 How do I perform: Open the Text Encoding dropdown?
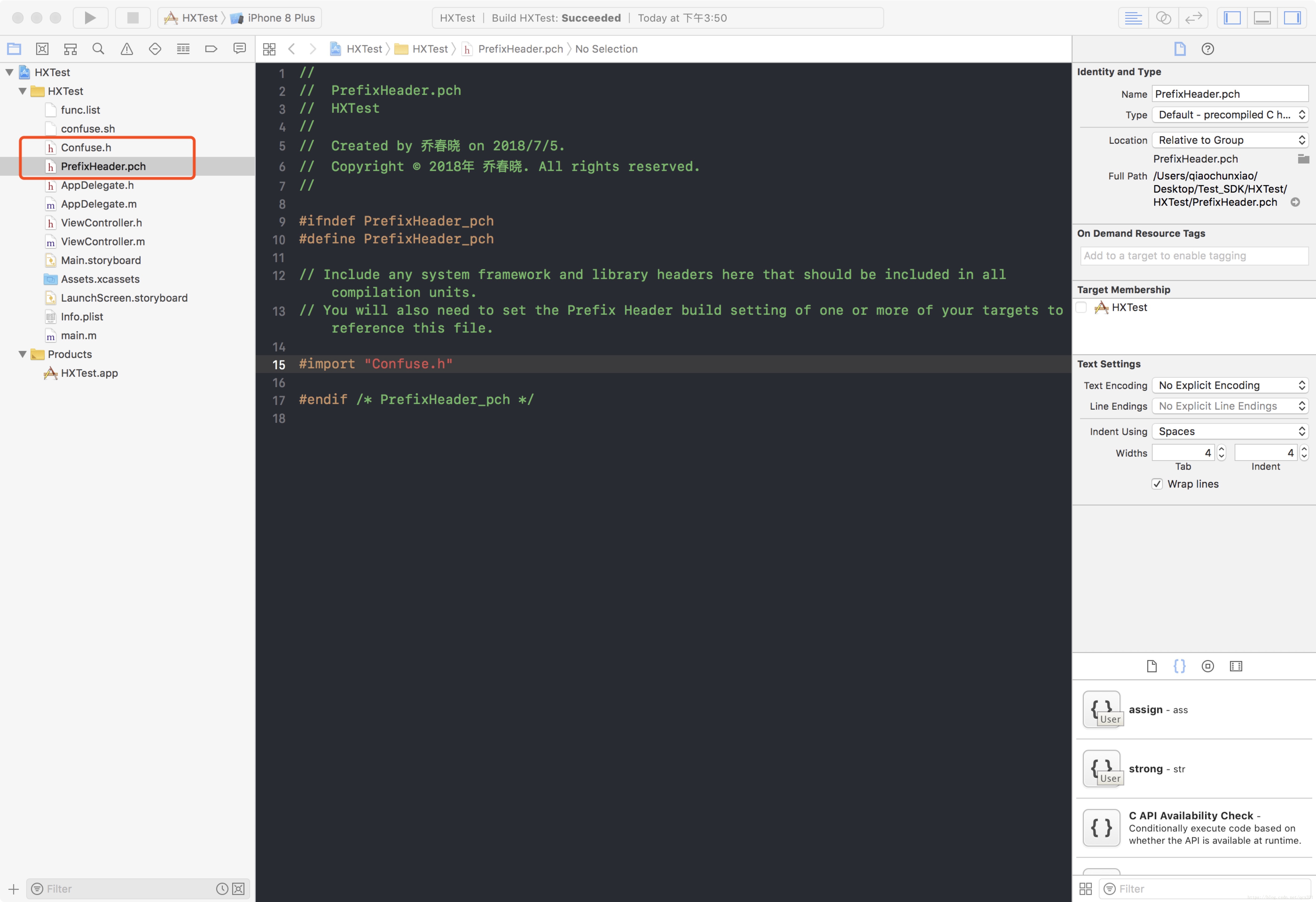point(1230,385)
